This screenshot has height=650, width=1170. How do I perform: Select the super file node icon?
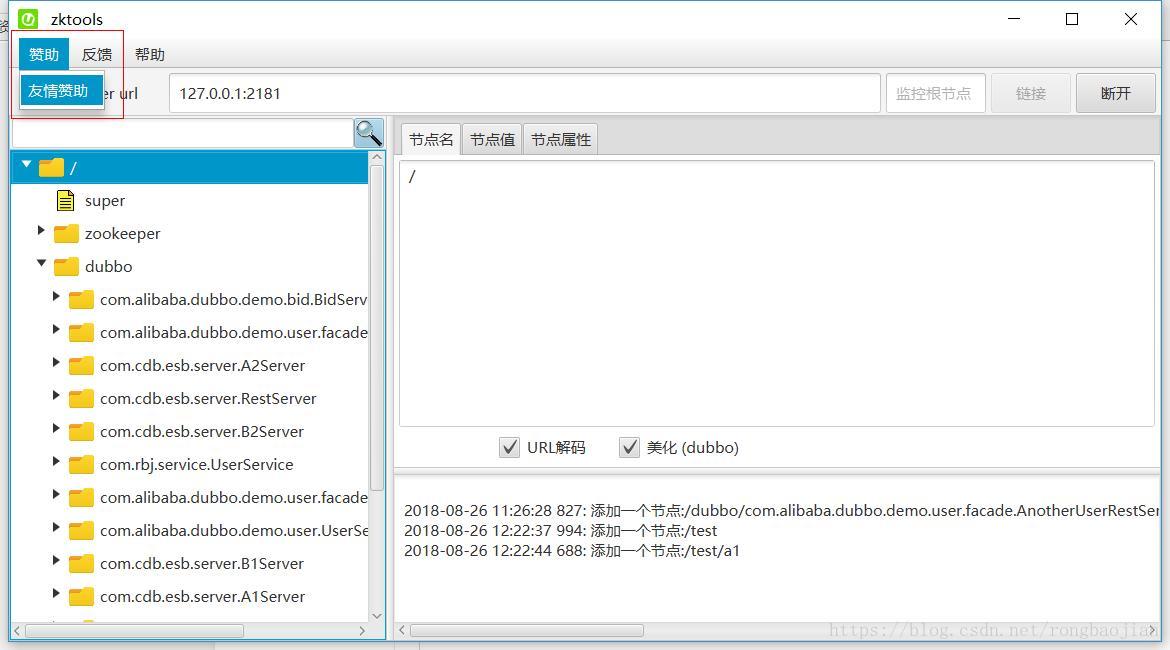point(66,200)
